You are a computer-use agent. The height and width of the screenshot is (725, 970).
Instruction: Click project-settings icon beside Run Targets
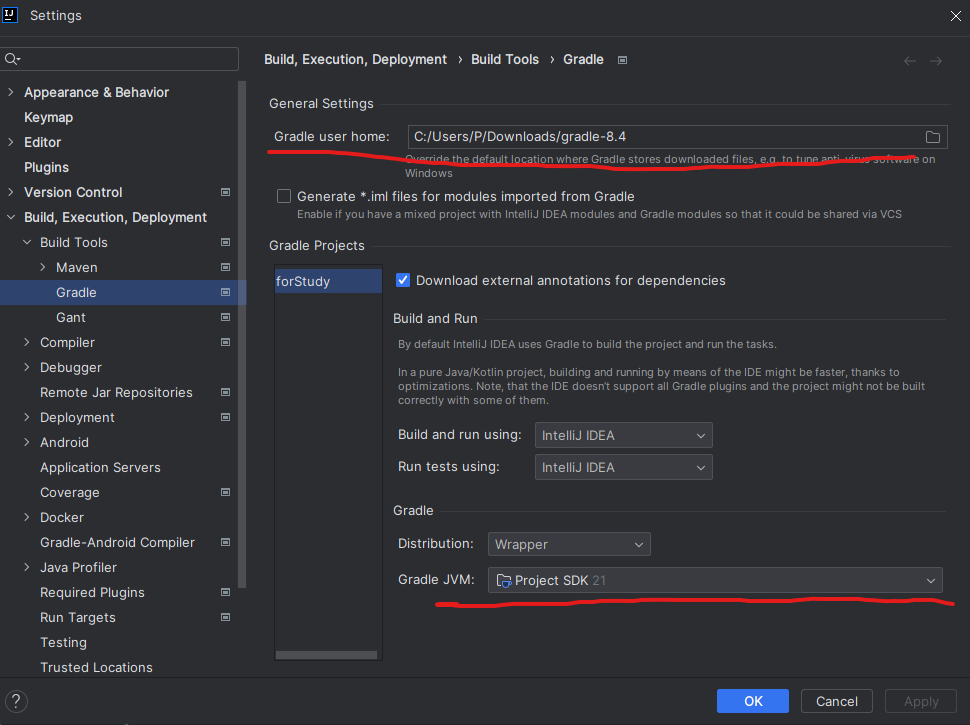click(226, 617)
